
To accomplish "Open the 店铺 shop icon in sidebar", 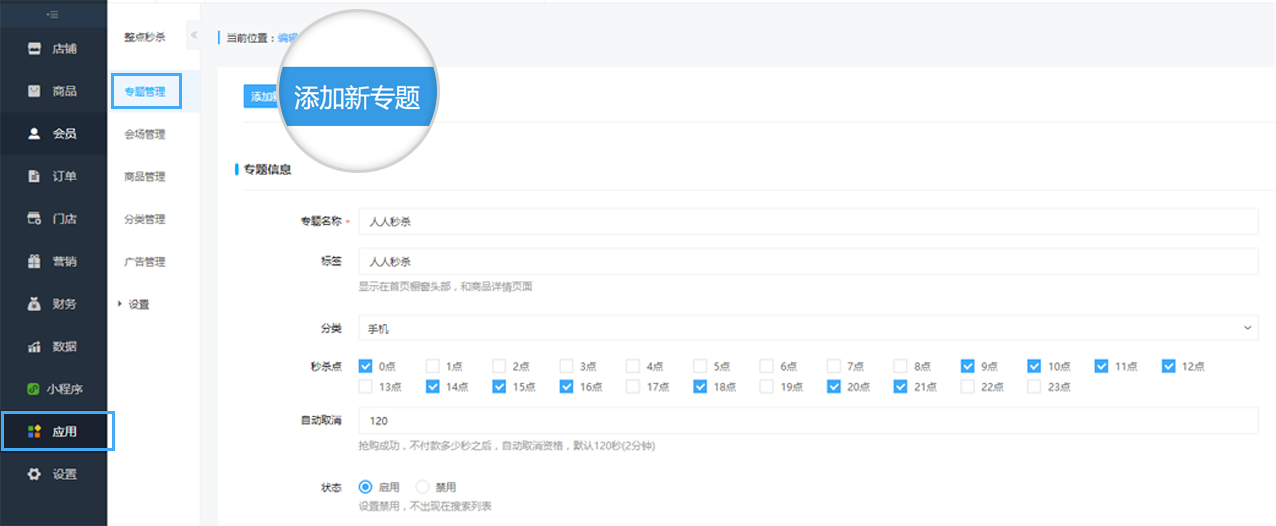I will [34, 48].
